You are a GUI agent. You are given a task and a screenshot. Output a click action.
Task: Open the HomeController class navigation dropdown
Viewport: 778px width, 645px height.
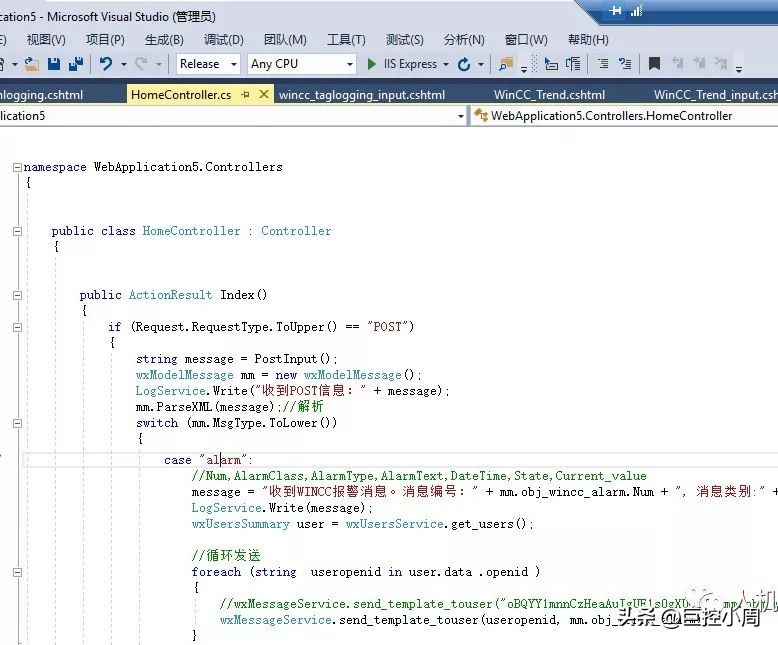[x=620, y=116]
